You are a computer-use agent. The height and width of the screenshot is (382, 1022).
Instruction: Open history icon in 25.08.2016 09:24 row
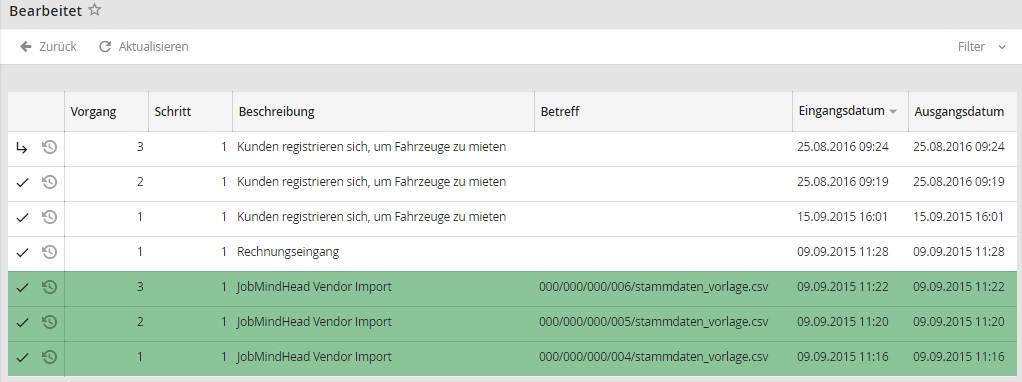point(50,147)
